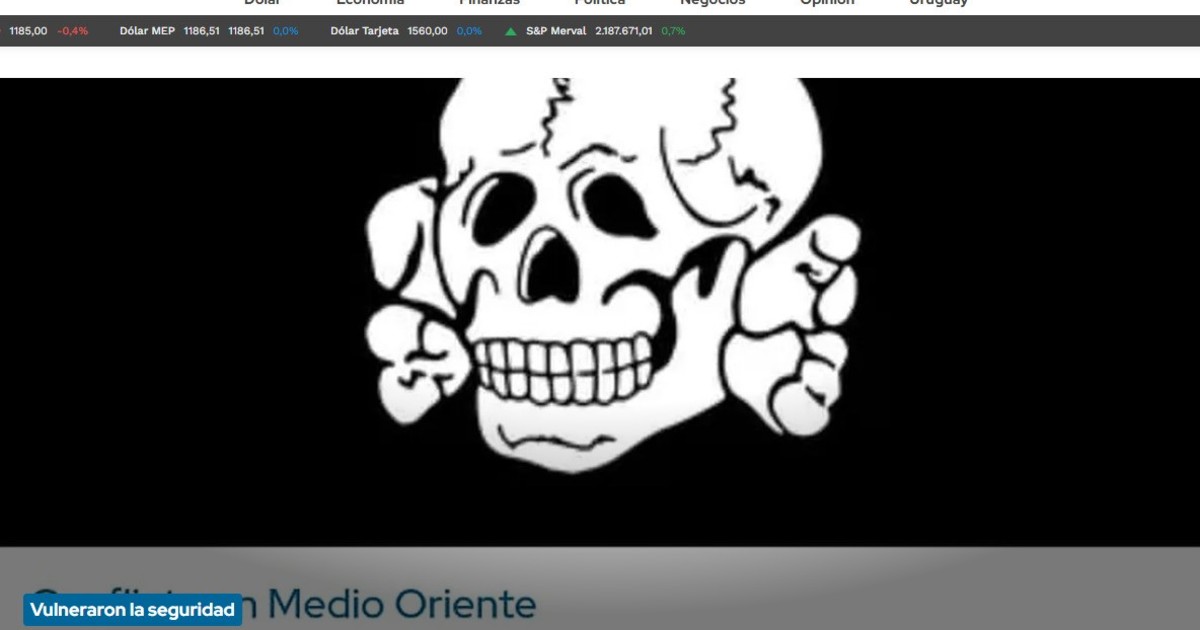1200x630 pixels.
Task: Open the "Medio Oriente" headline
Action: (402, 604)
